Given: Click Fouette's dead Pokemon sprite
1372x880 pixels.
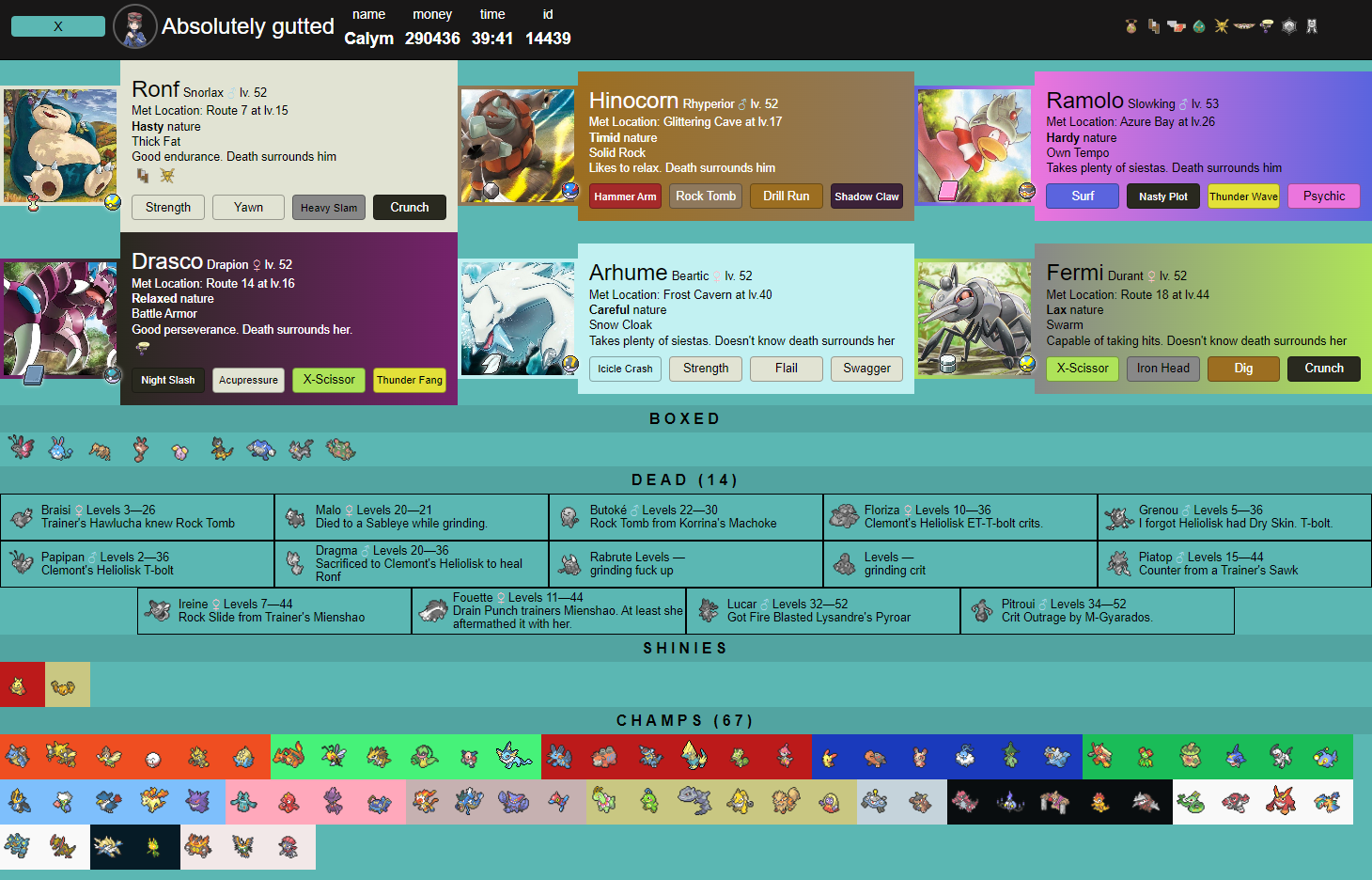Looking at the screenshot, I should tap(433, 611).
